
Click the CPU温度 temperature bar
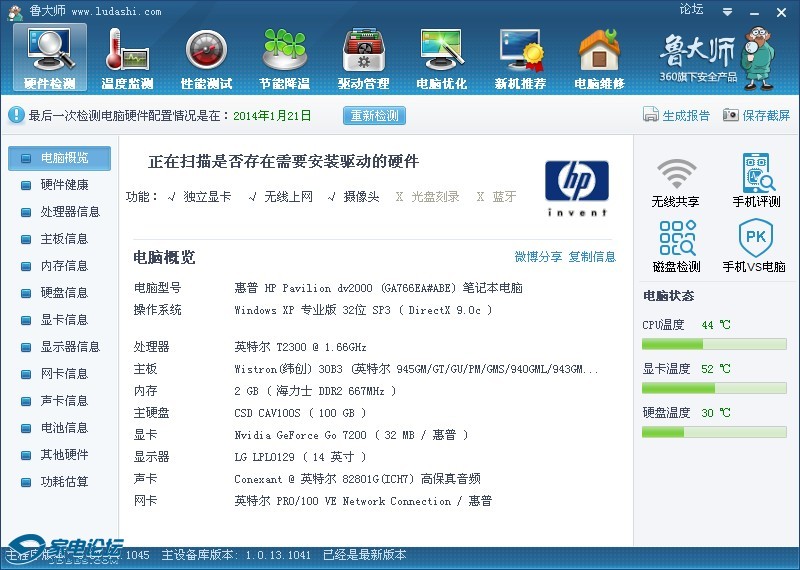click(714, 344)
